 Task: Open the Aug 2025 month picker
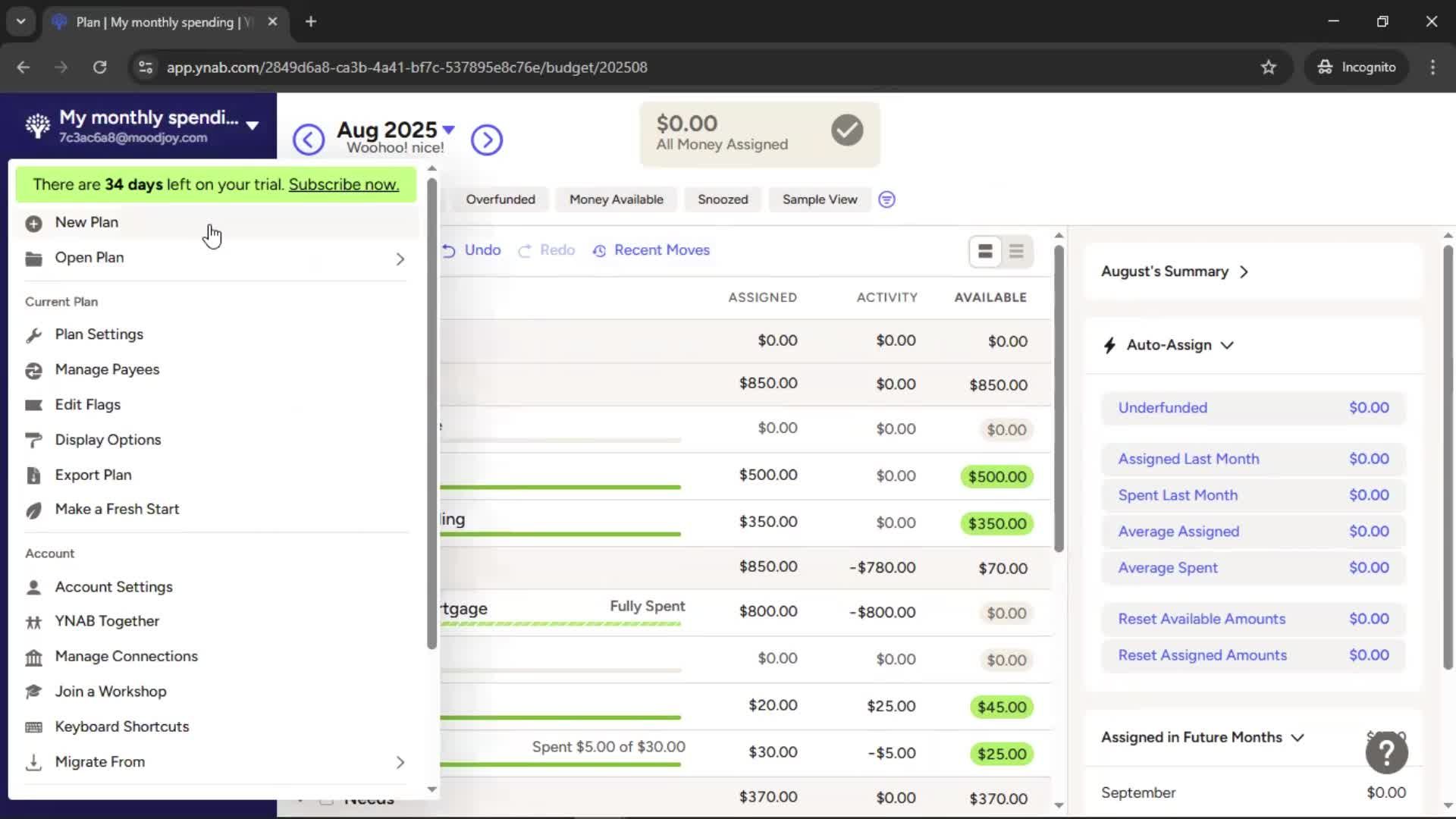(395, 130)
